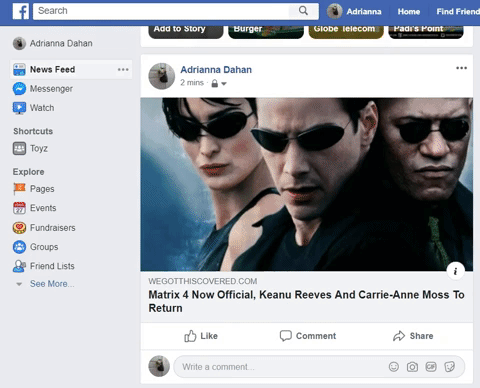Focus the Write a comment field

tap(319, 367)
